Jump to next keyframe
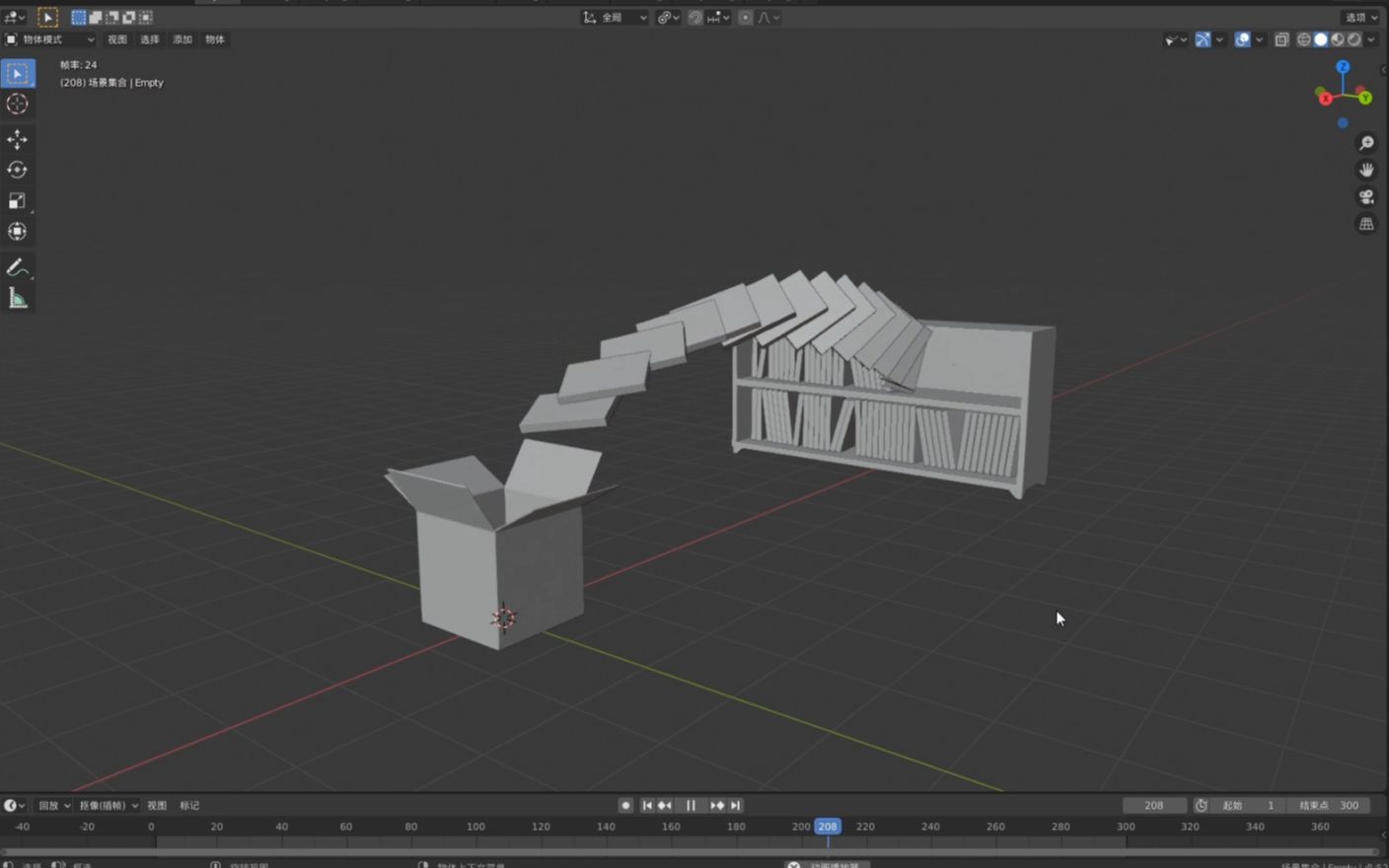The image size is (1389, 868). coord(717,805)
